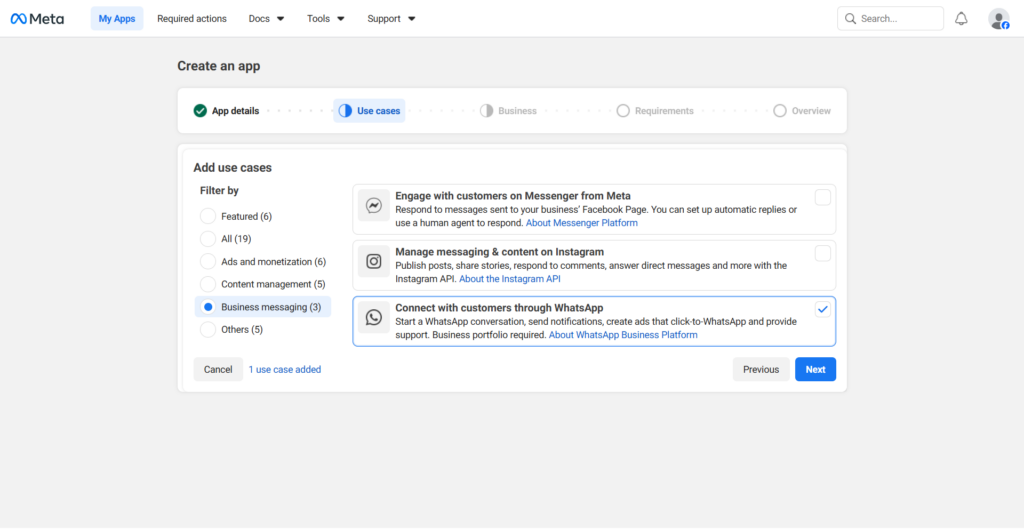Click the Use cases step icon
This screenshot has height=529, width=1024.
pyautogui.click(x=345, y=111)
